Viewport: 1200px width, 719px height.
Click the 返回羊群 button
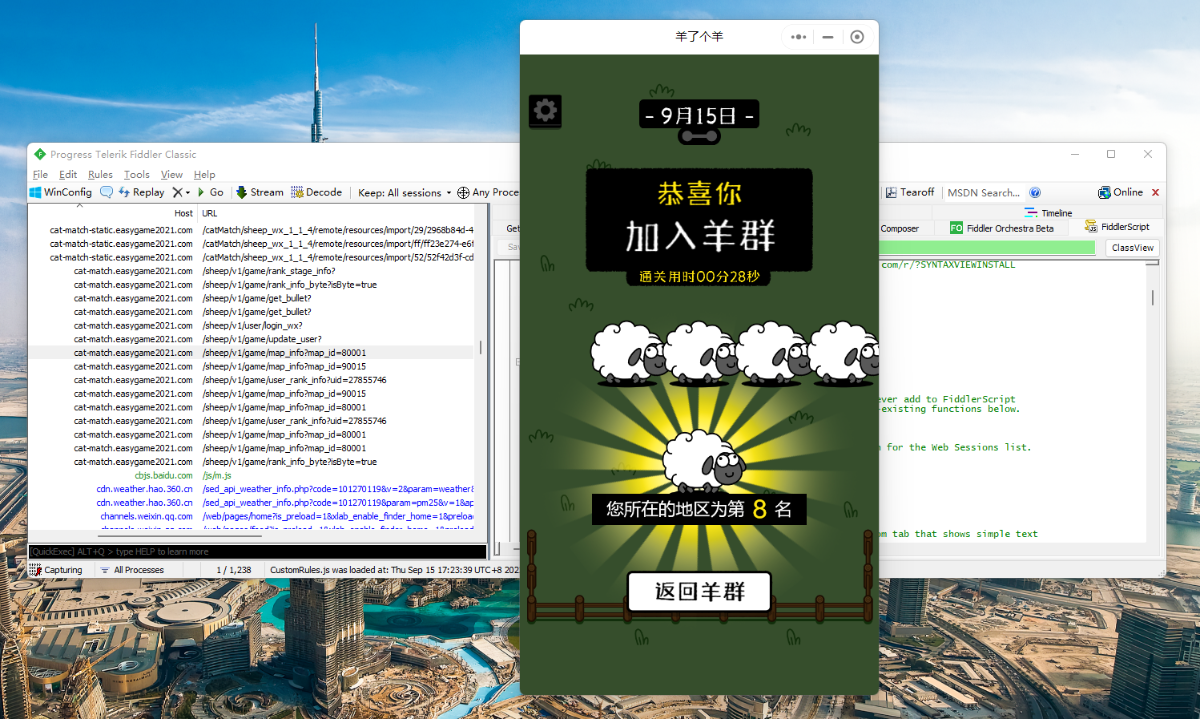[x=700, y=591]
